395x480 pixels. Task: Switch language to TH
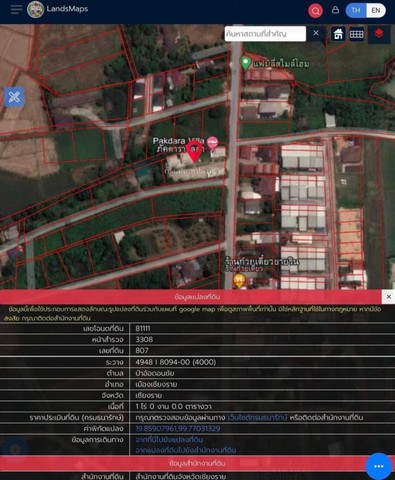pos(356,10)
